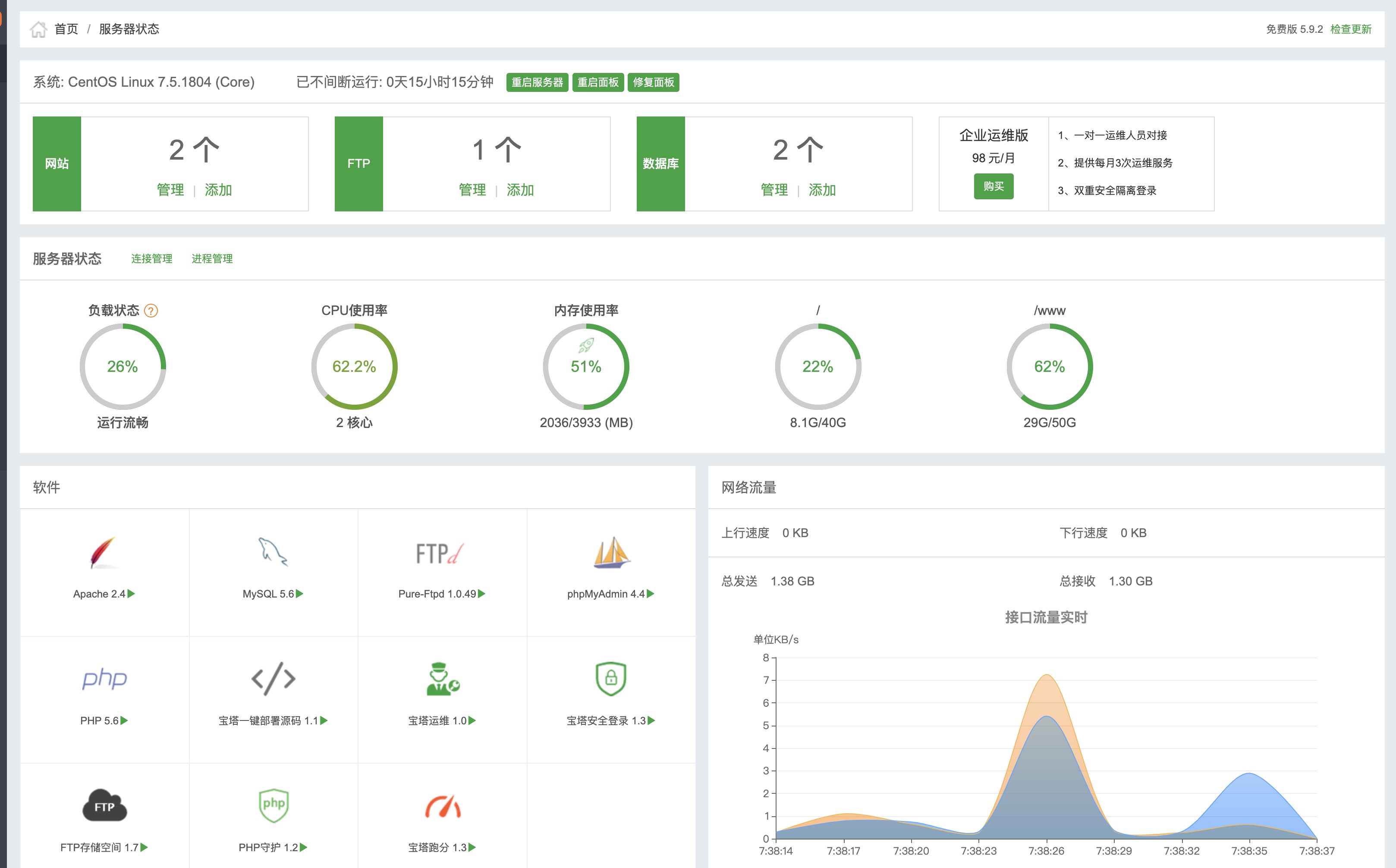Image resolution: width=1396 pixels, height=868 pixels.
Task: Click the 免费版 5.9.2 version text
Action: tap(1294, 29)
